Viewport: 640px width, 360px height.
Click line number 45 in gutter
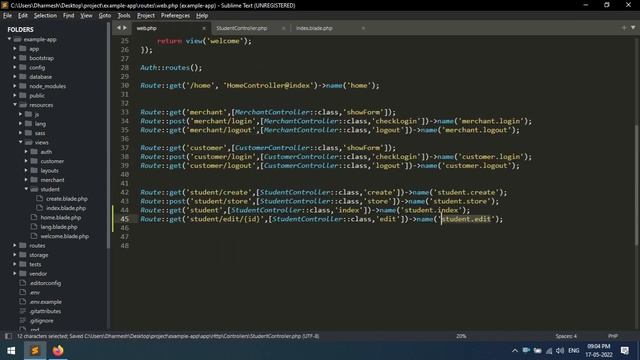[x=124, y=219]
